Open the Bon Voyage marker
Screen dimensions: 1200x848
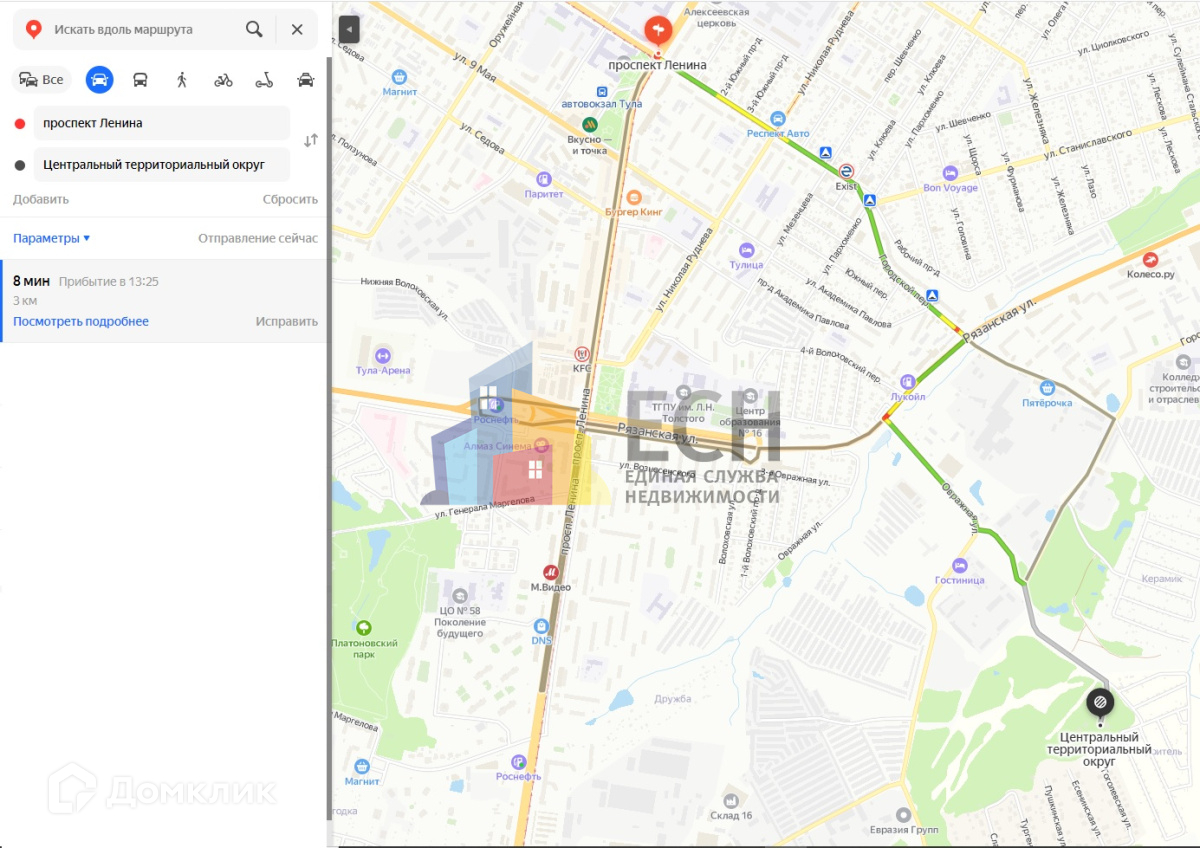click(x=950, y=173)
